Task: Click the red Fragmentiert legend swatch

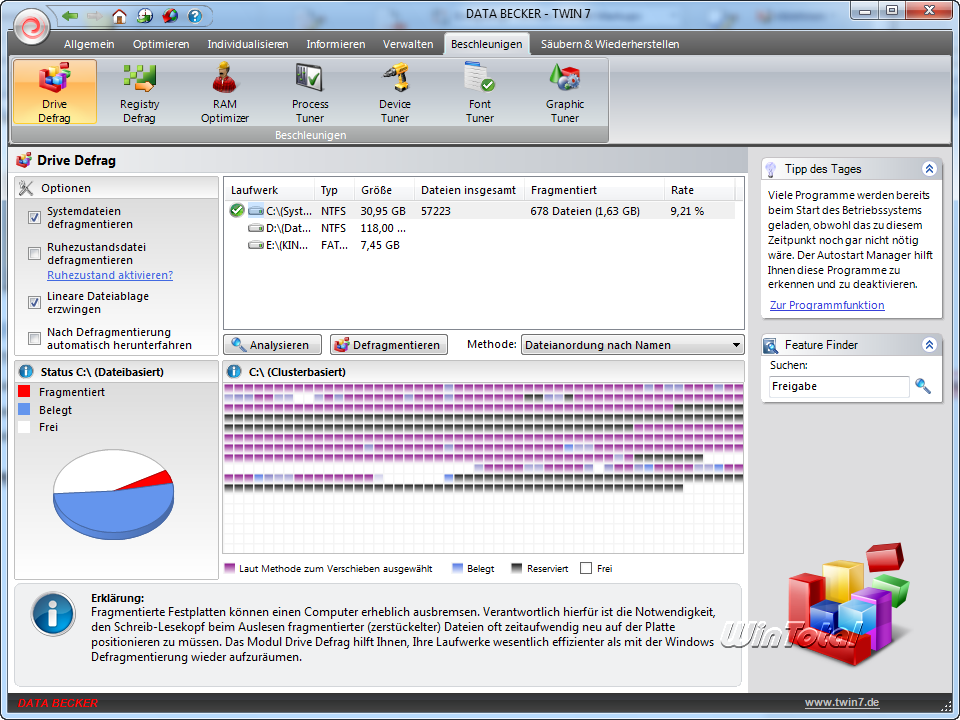Action: [x=24, y=392]
